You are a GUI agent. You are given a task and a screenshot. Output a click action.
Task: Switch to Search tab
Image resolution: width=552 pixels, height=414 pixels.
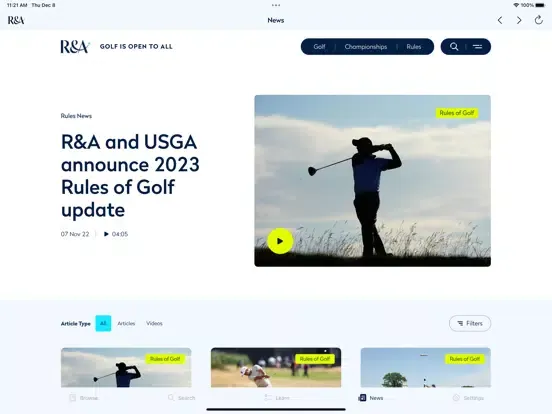(x=182, y=398)
